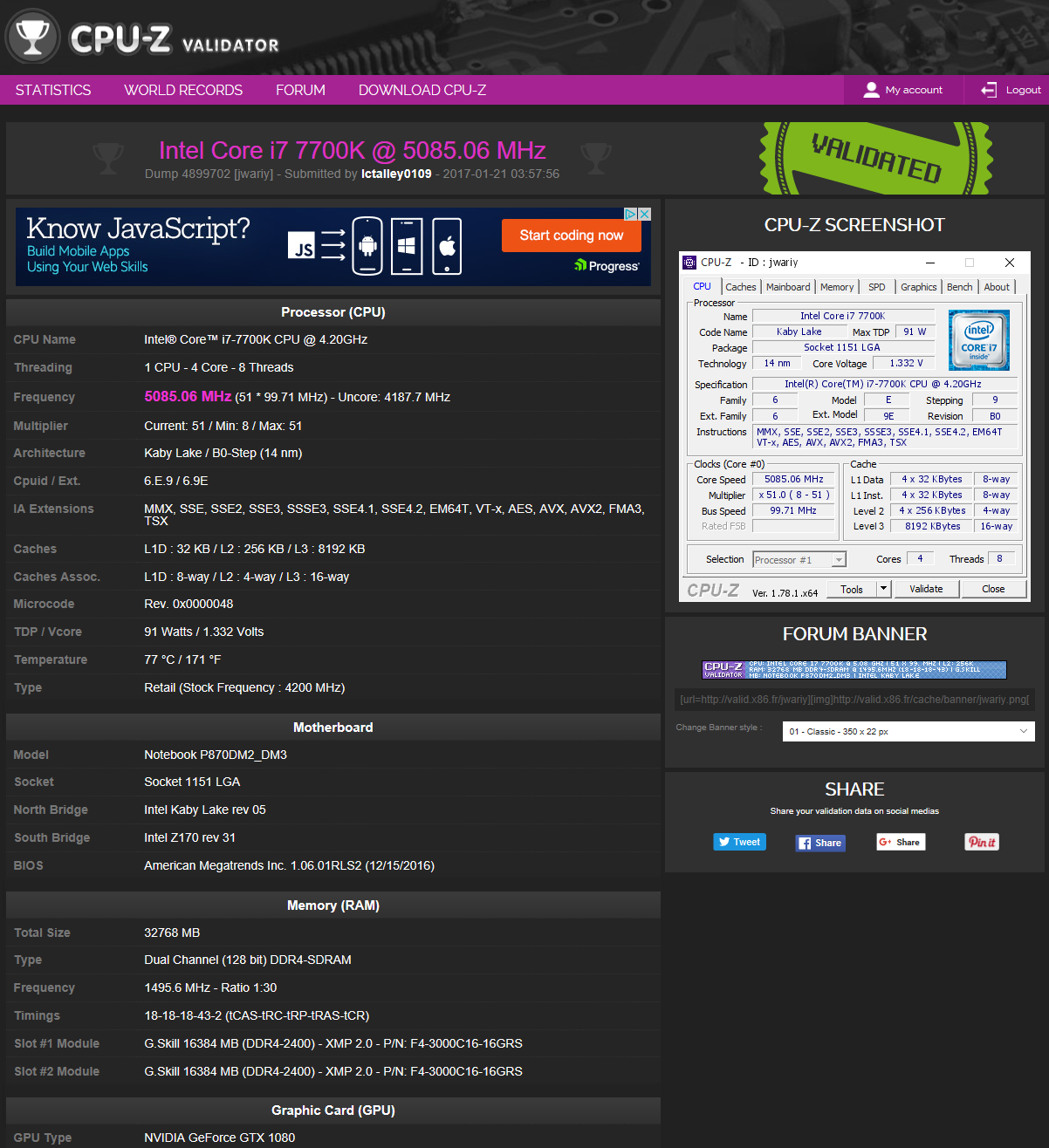Image resolution: width=1049 pixels, height=1148 pixels.
Task: Click the Intel Core i7 badge in the screenshot
Action: pyautogui.click(x=979, y=339)
